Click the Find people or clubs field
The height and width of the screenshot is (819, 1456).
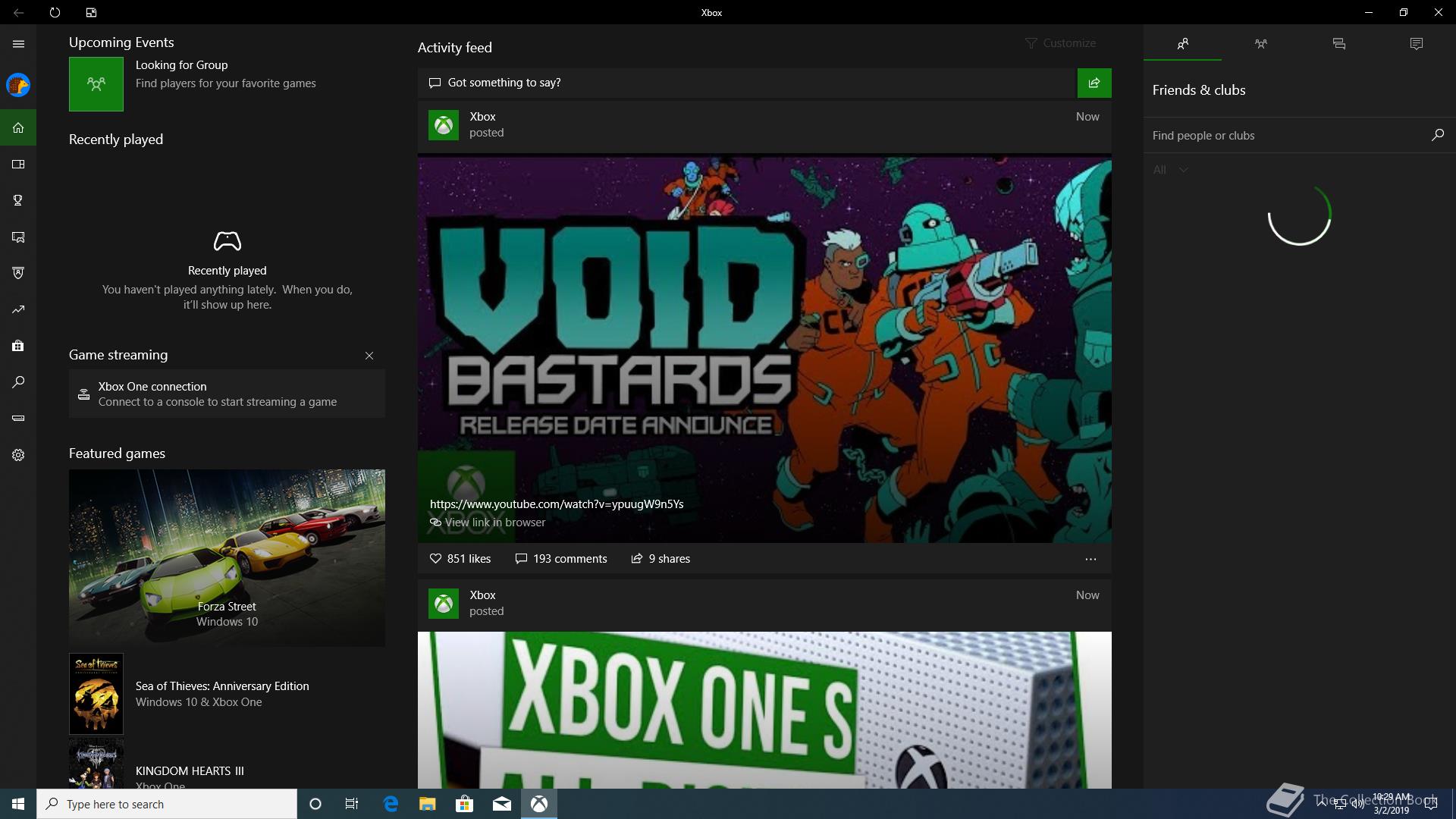(1286, 135)
